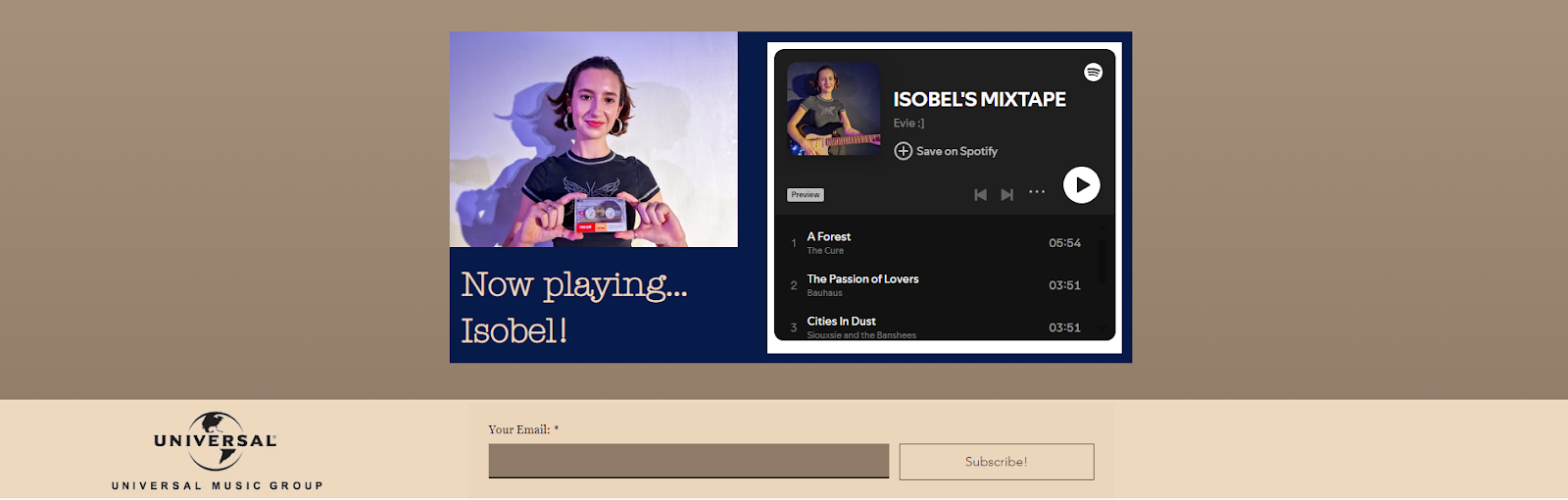This screenshot has width=1568, height=500.
Task: Open the Evie :] profile link
Action: pos(908,123)
